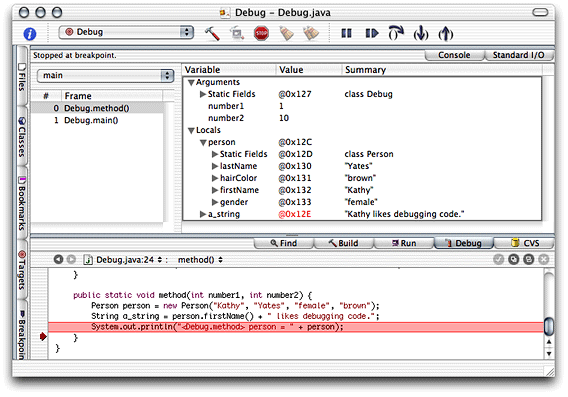Click the editor scroll up arrow
Viewport: 568px width, 397px height.
tap(549, 342)
